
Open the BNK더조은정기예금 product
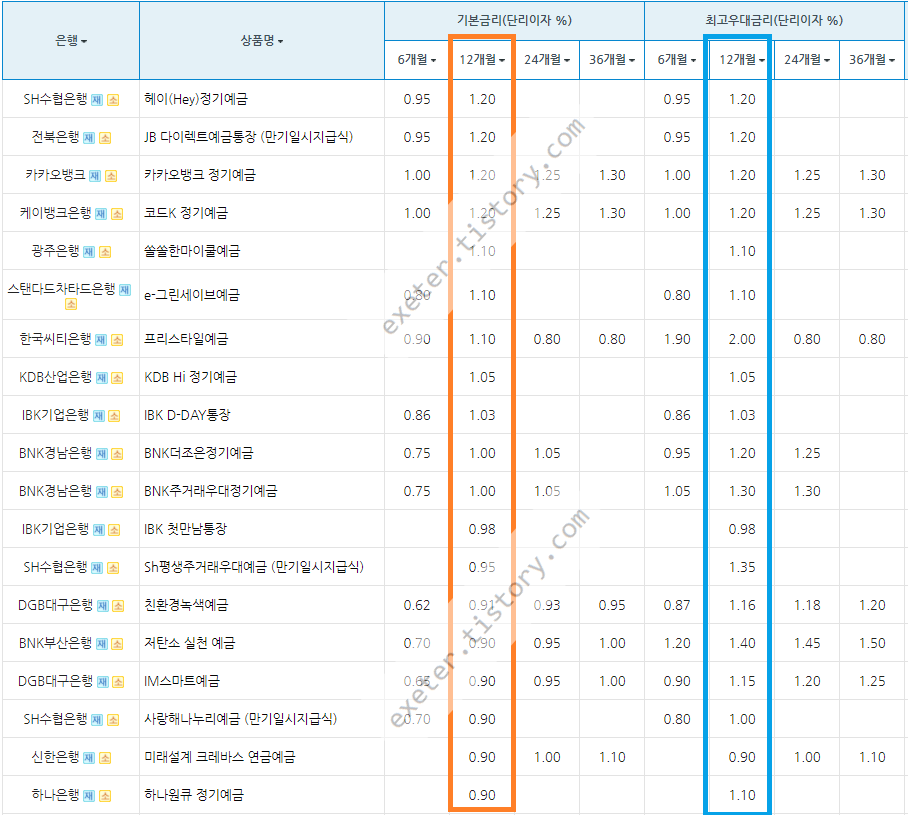click(x=199, y=453)
